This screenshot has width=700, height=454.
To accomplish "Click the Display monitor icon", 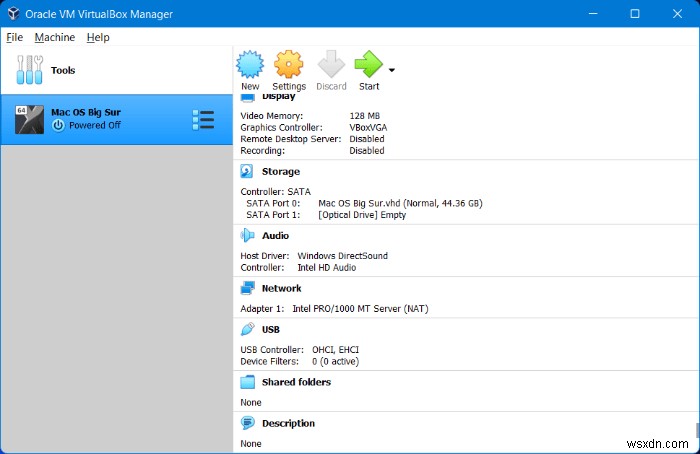I will (x=247, y=97).
